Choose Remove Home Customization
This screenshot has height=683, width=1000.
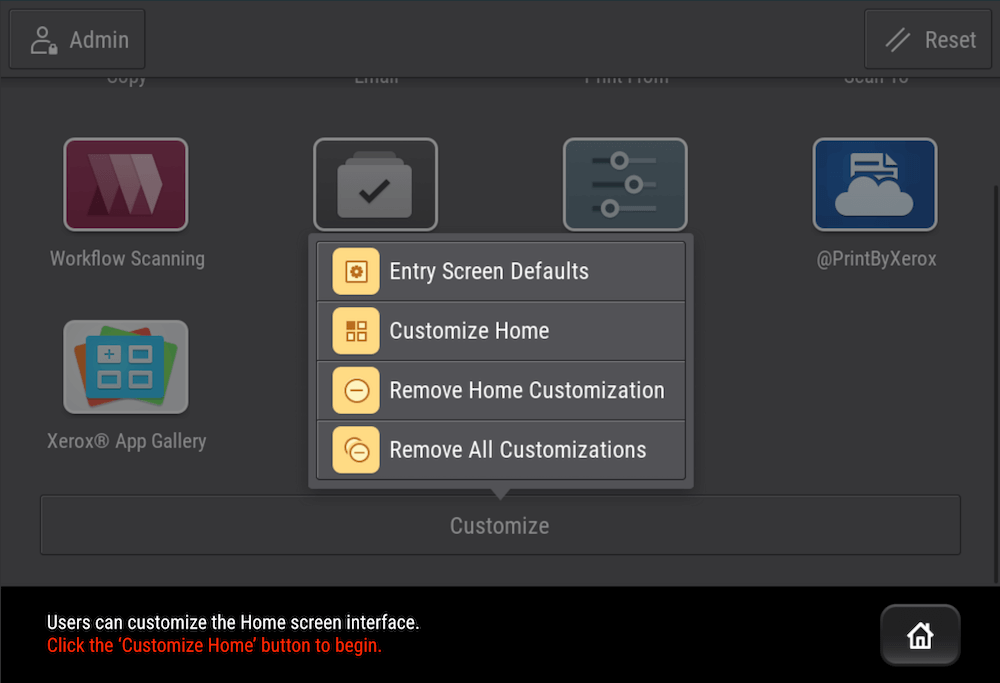(527, 390)
